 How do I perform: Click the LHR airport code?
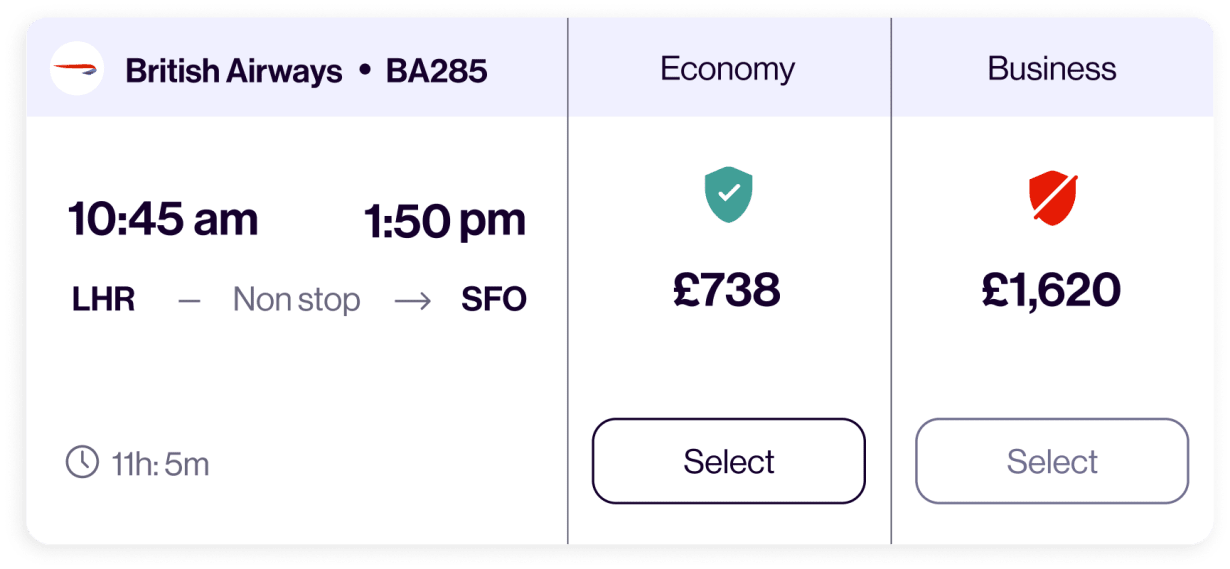pyautogui.click(x=104, y=300)
